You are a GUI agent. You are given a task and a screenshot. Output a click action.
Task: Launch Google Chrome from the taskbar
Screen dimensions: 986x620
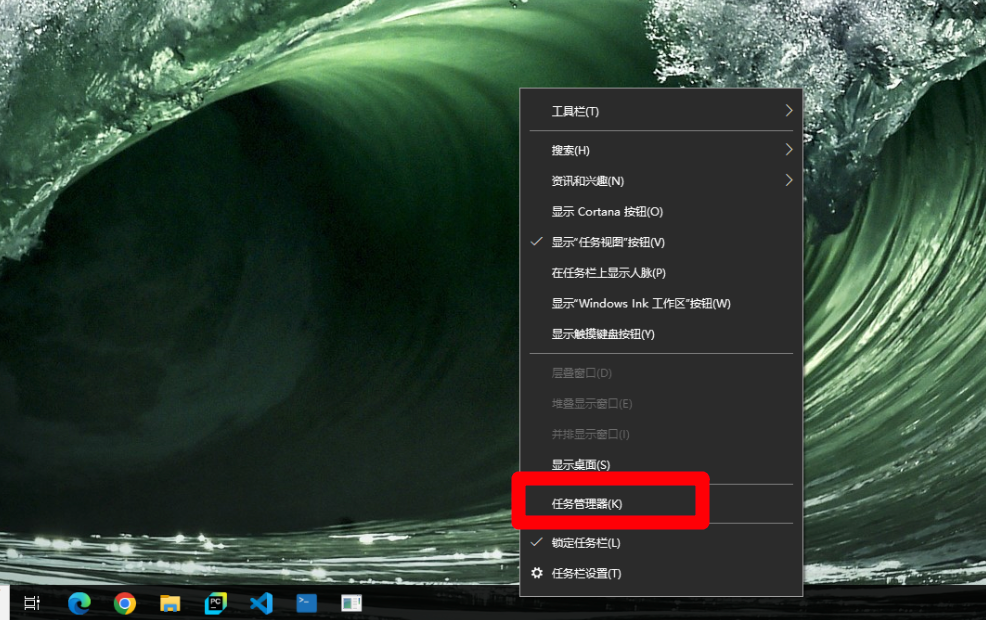coord(124,603)
